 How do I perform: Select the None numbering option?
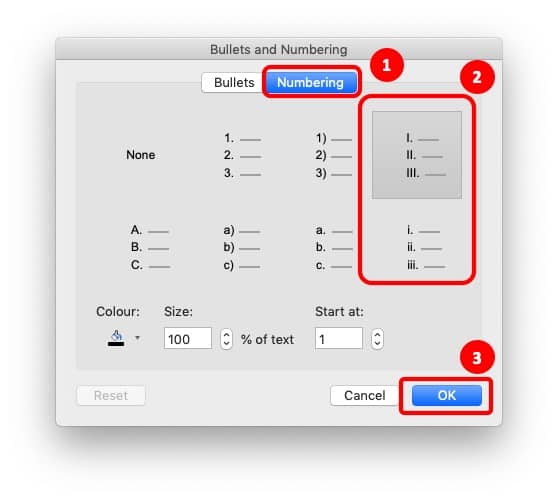141,155
